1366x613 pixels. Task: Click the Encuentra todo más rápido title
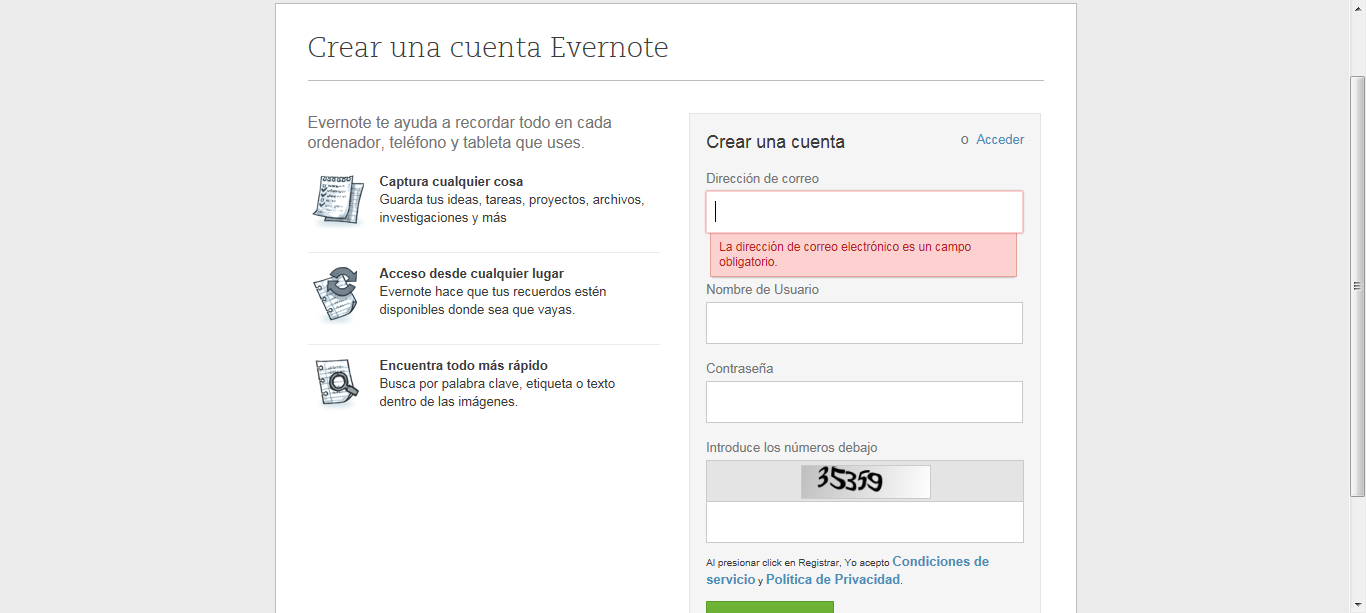(463, 366)
